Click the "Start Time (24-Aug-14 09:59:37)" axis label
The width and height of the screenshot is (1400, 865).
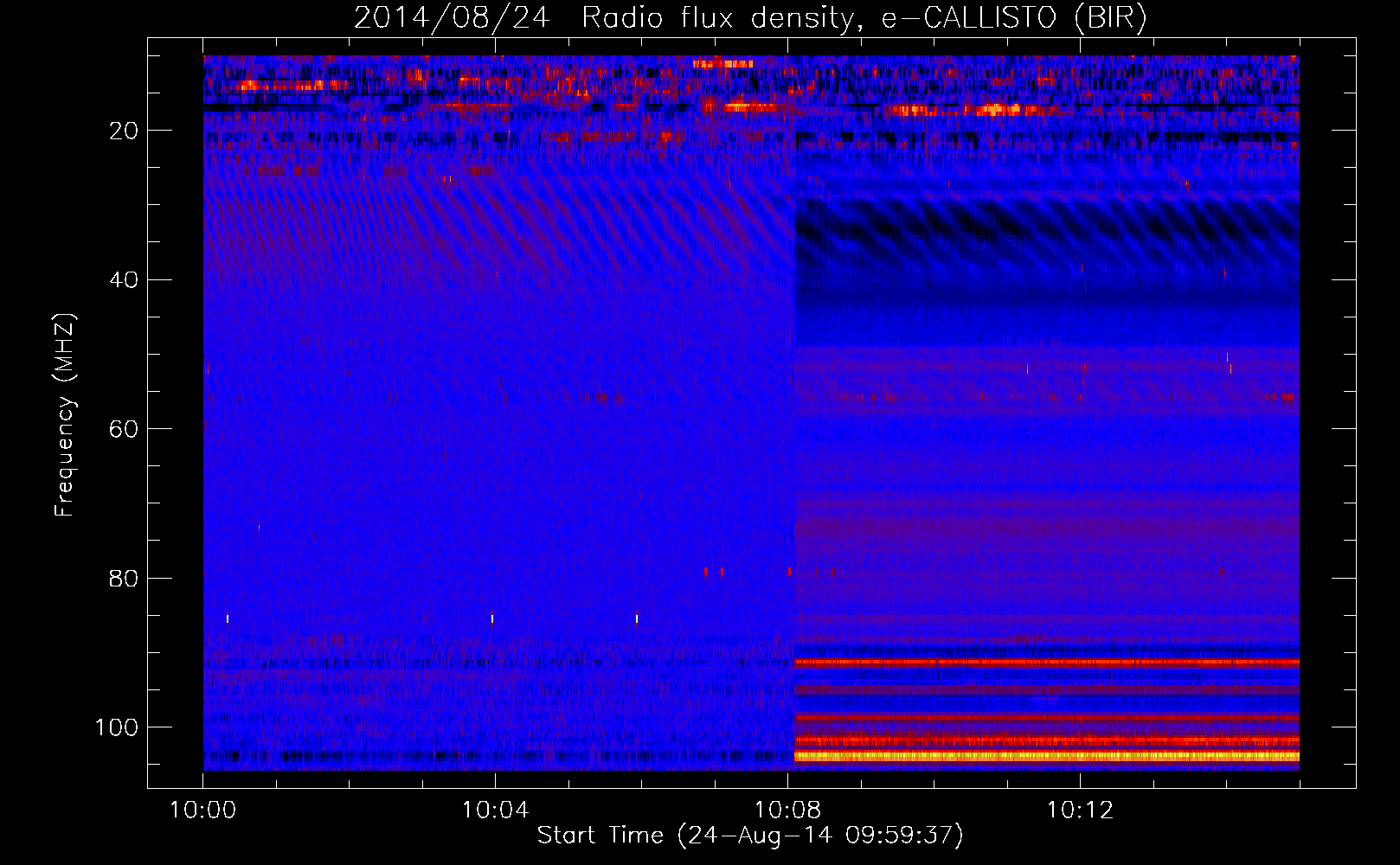tap(750, 836)
